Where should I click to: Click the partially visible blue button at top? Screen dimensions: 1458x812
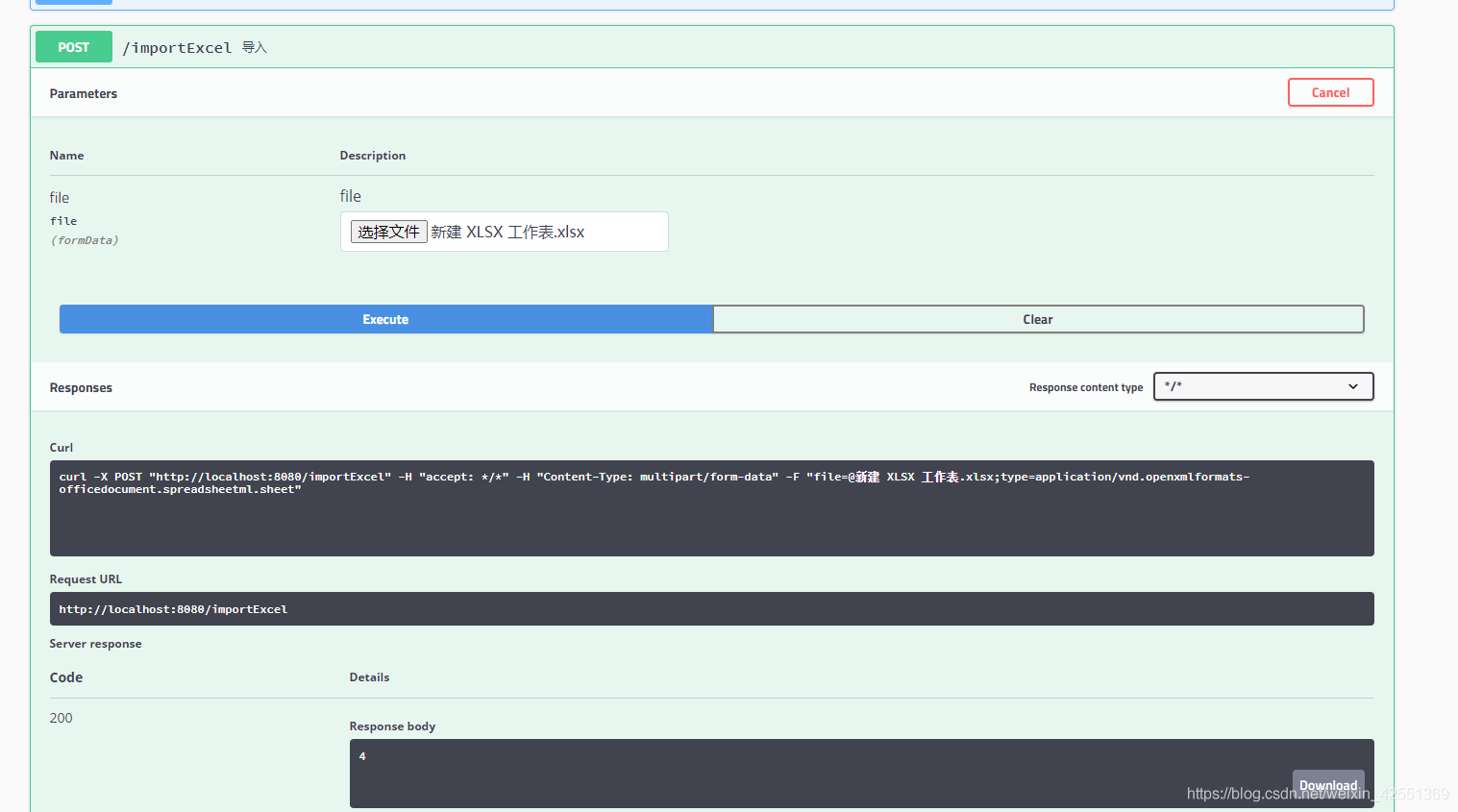point(72,2)
